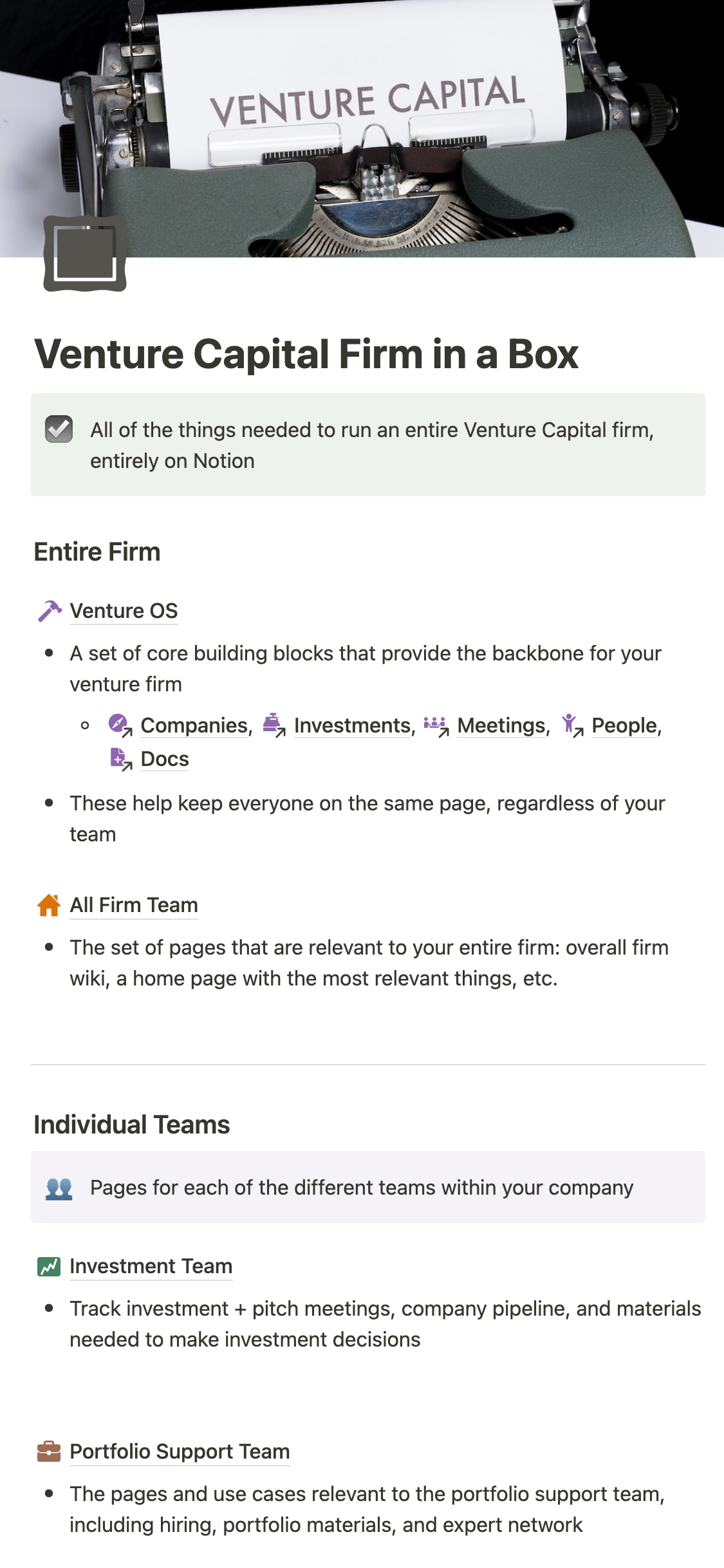The height and width of the screenshot is (1568, 724).
Task: Click the green chart icon for Investment Team
Action: tap(49, 1266)
